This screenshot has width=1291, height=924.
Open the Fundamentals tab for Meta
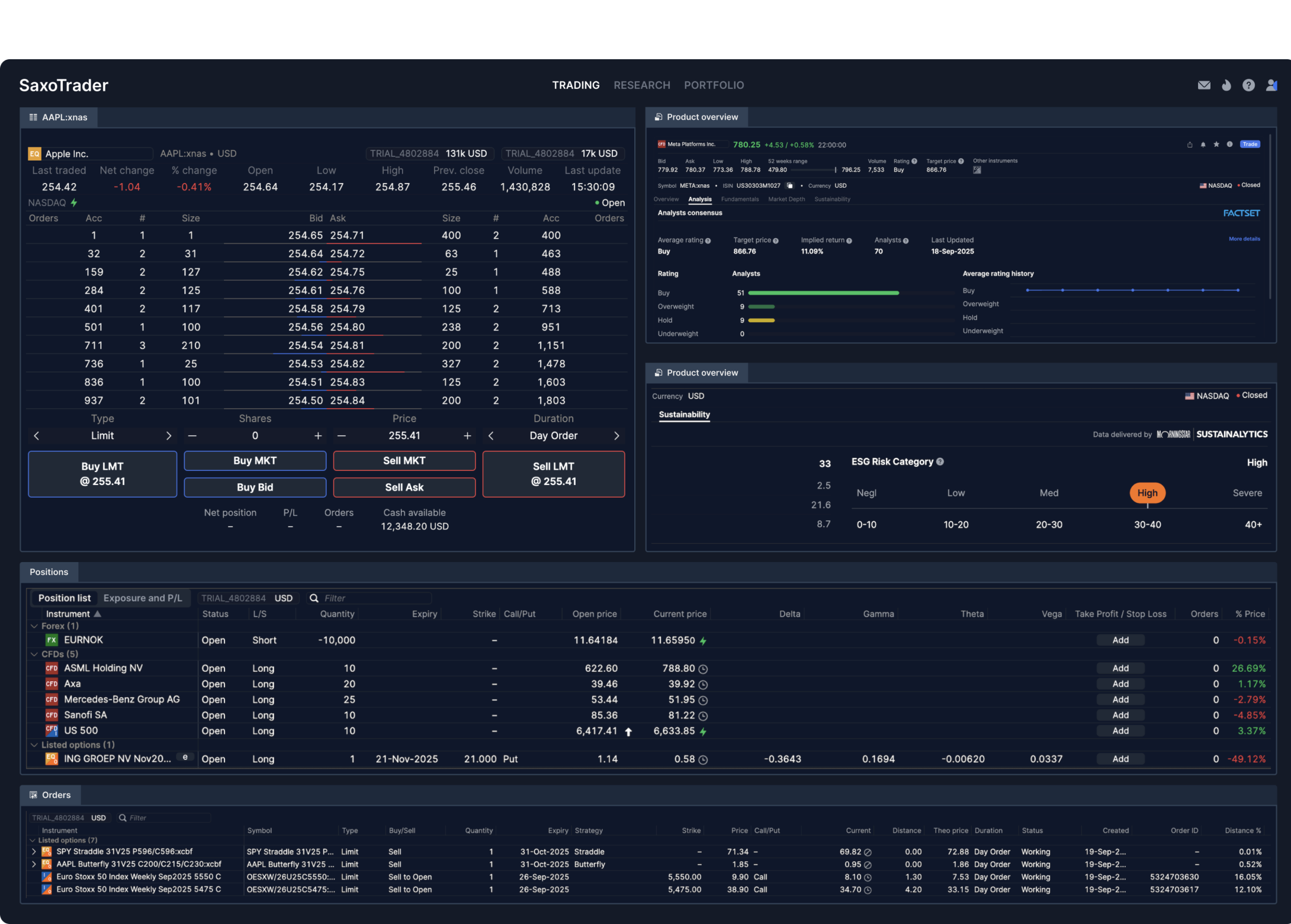coord(740,200)
